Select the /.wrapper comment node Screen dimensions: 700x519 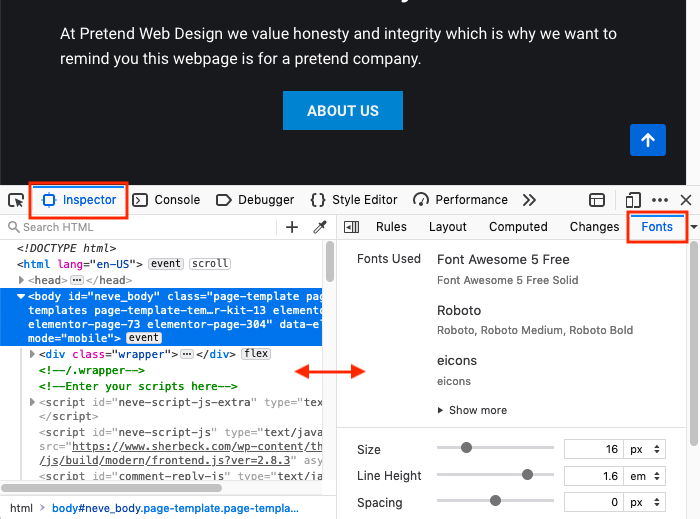pos(92,370)
